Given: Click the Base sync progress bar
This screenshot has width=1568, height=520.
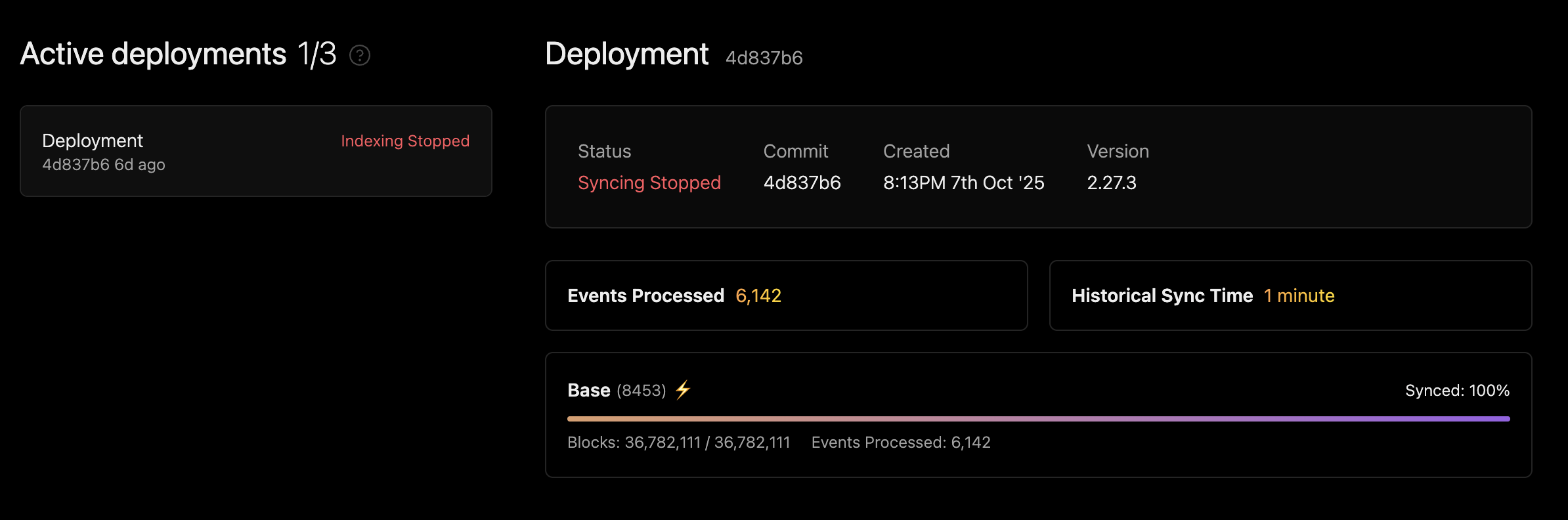Looking at the screenshot, I should tap(1037, 418).
